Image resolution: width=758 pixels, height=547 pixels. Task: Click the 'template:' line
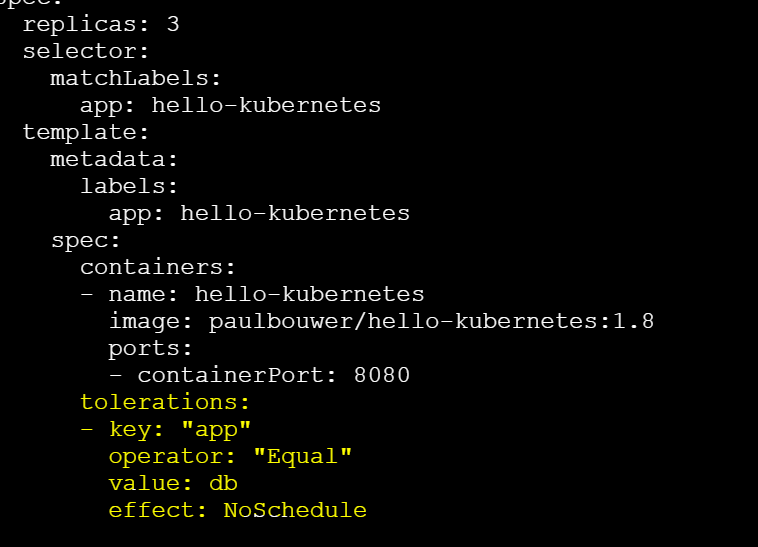coord(86,131)
